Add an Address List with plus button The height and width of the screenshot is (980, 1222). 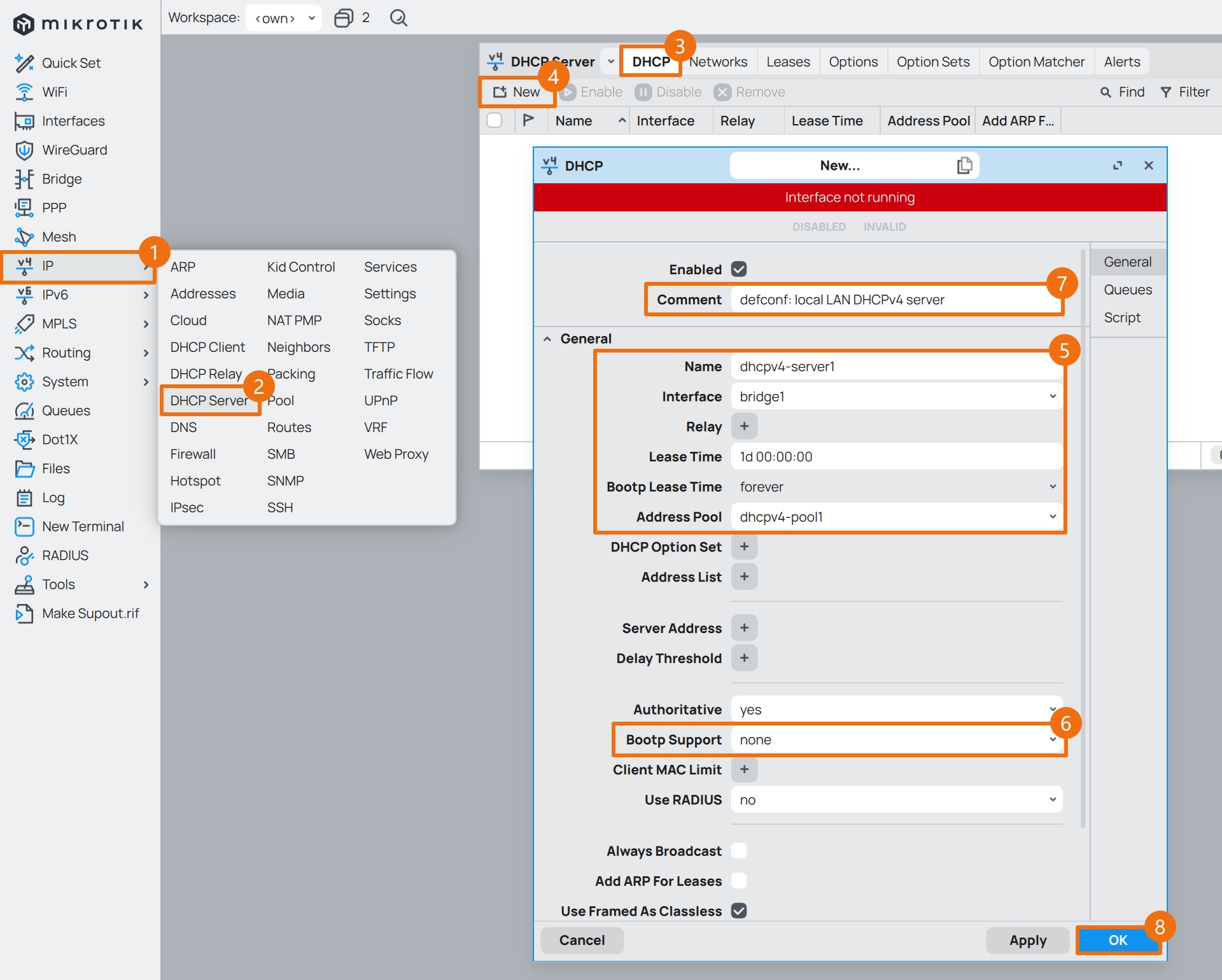tap(744, 577)
